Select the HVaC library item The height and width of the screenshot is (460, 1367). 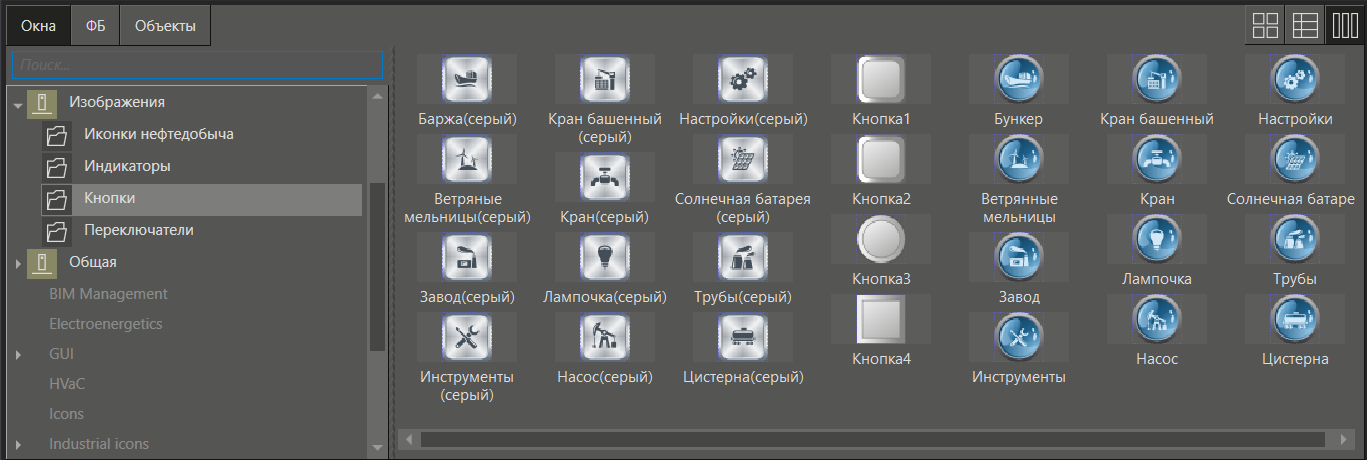coord(67,384)
